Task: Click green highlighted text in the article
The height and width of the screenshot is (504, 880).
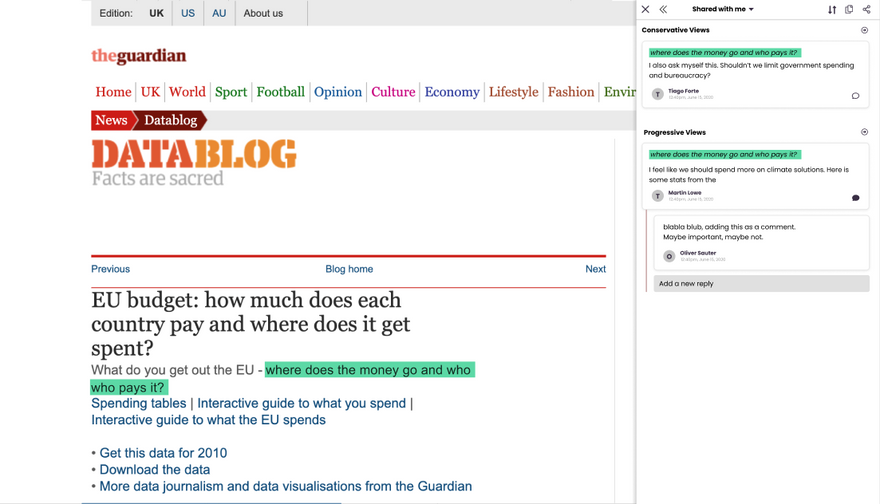Action: pyautogui.click(x=369, y=370)
